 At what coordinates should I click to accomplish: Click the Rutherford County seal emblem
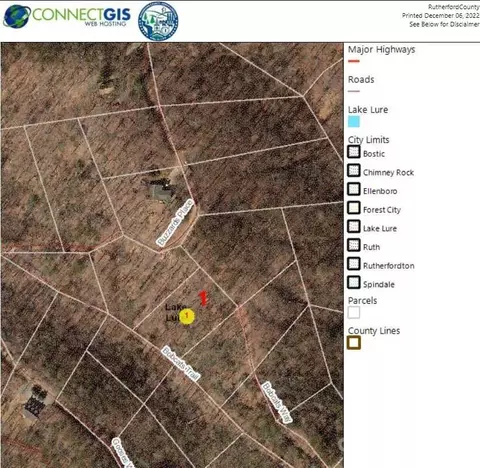[x=158, y=21]
